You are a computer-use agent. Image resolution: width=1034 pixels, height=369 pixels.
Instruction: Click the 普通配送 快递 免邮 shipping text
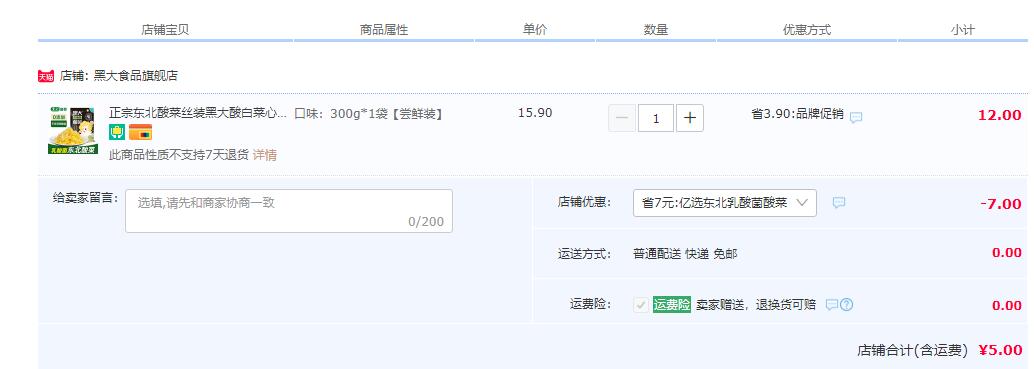pos(685,254)
